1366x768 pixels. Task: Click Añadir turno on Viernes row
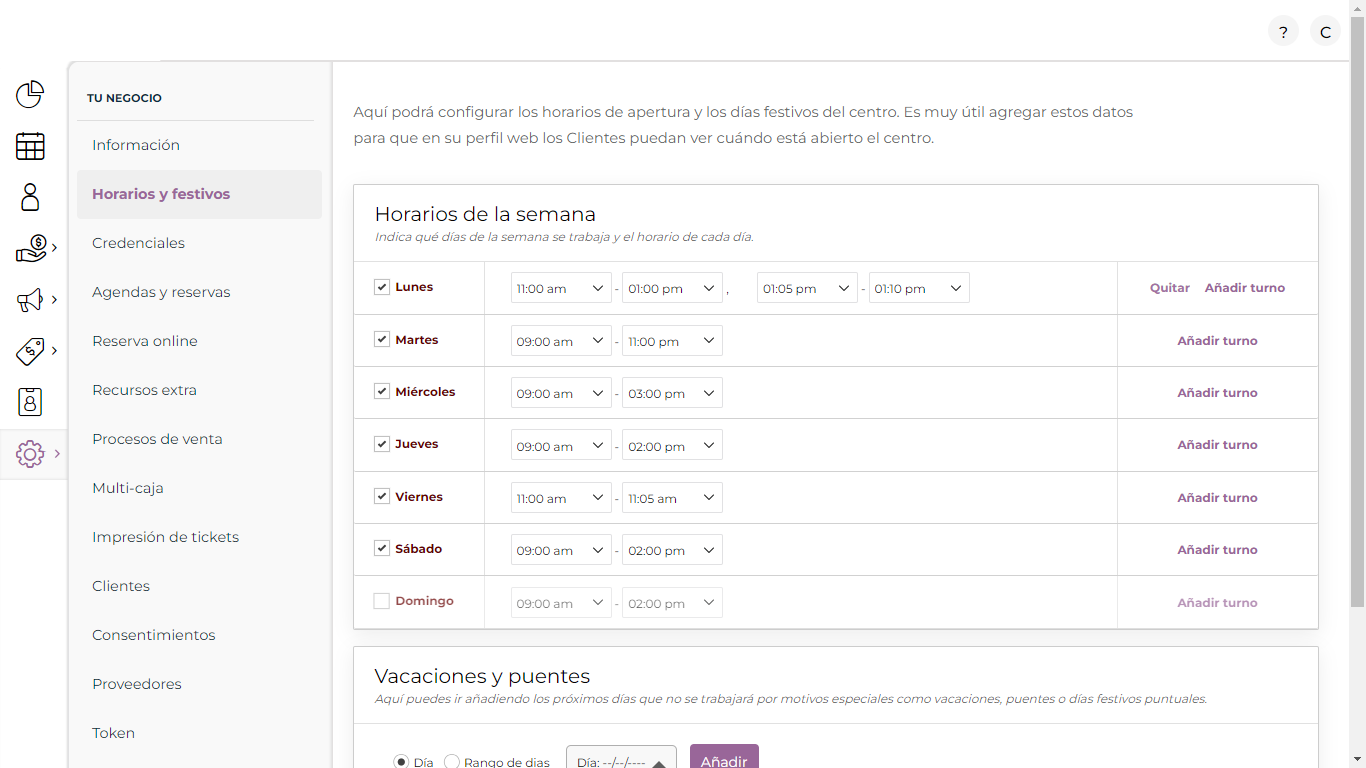(x=1217, y=498)
